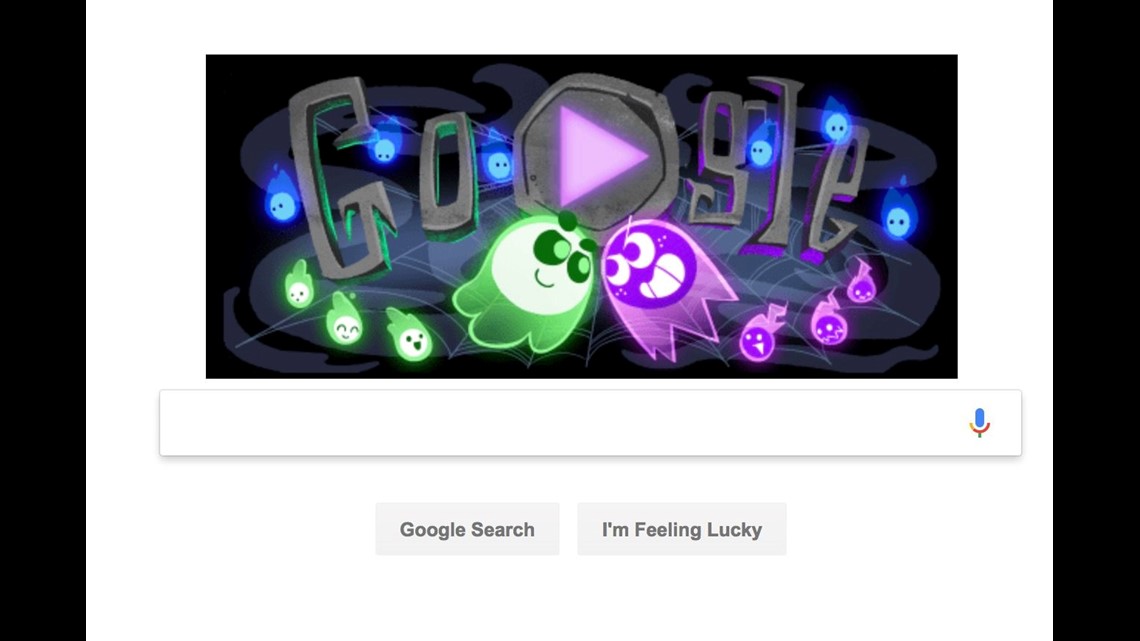Click the blue flame spirit at far right
Viewport: 1140px width, 641px height.
[899, 212]
